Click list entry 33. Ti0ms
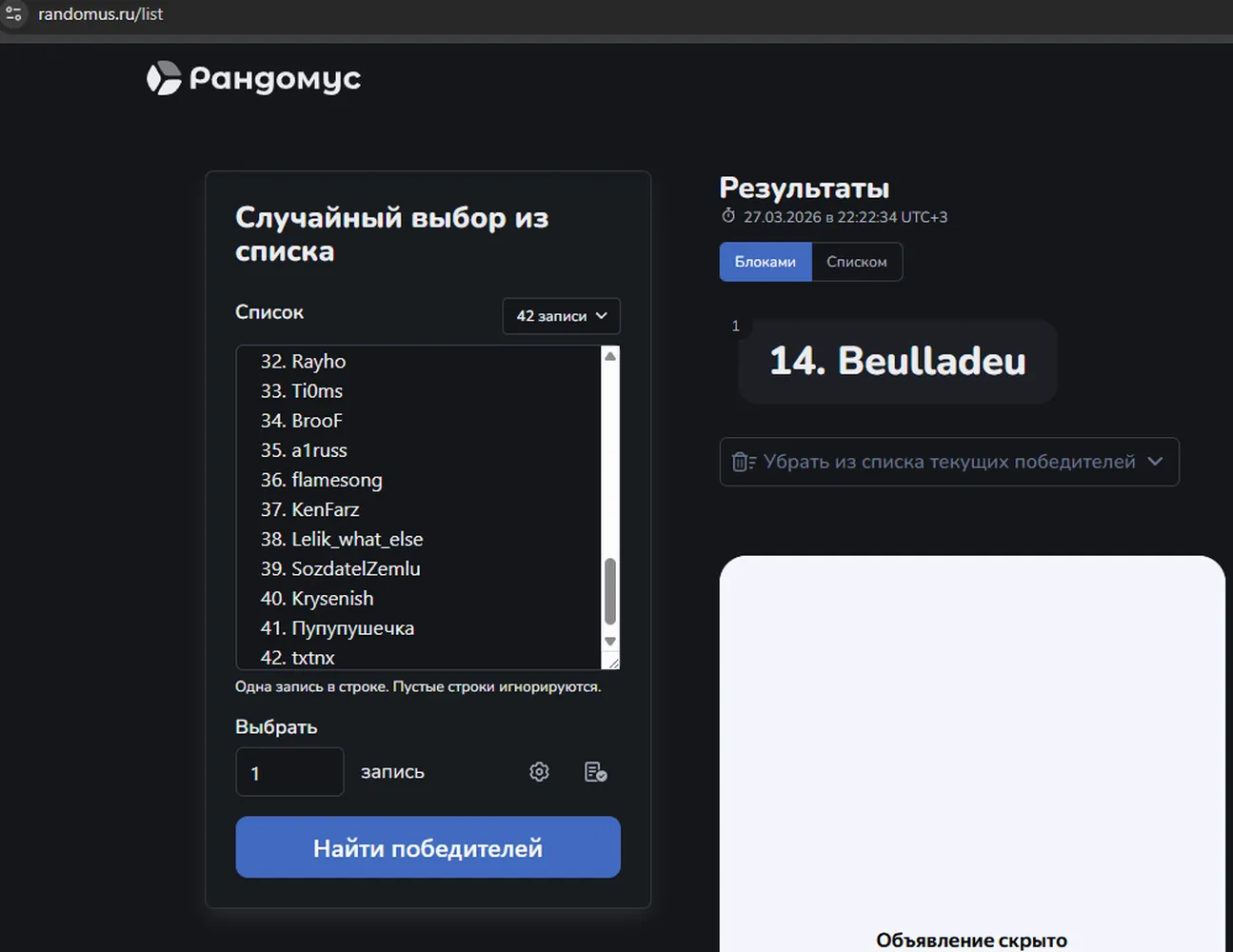This screenshot has height=952, width=1233. (x=301, y=391)
